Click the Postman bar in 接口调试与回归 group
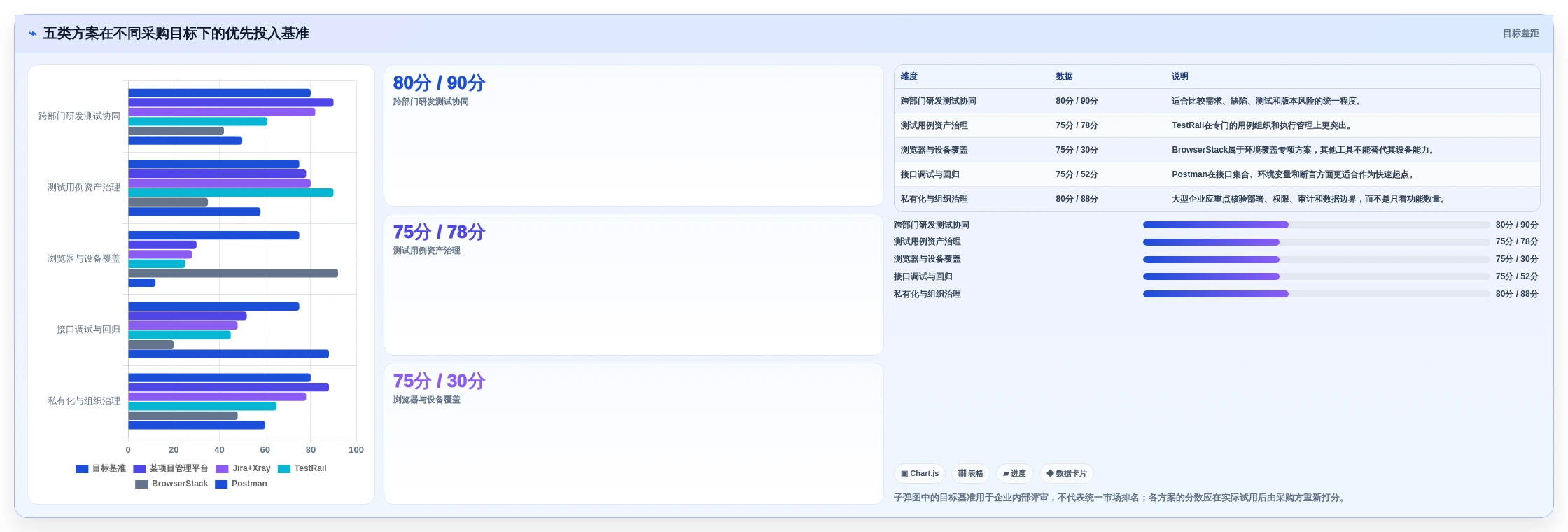The image size is (1568, 532). [228, 354]
